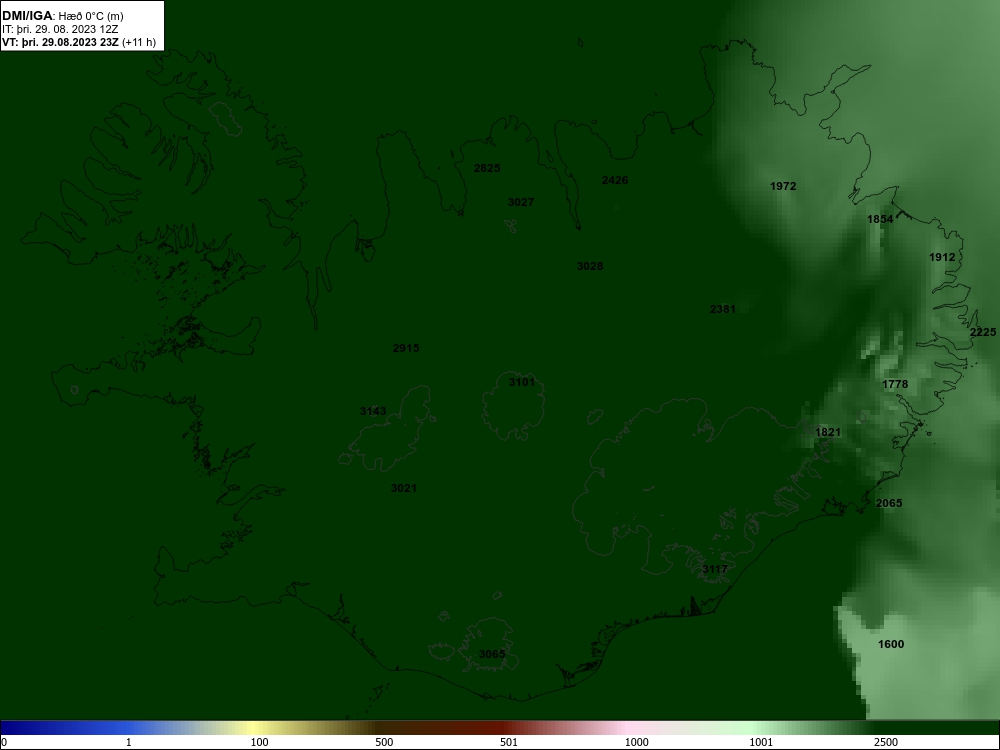
Task: Click the legend label 100
Action: 260,742
